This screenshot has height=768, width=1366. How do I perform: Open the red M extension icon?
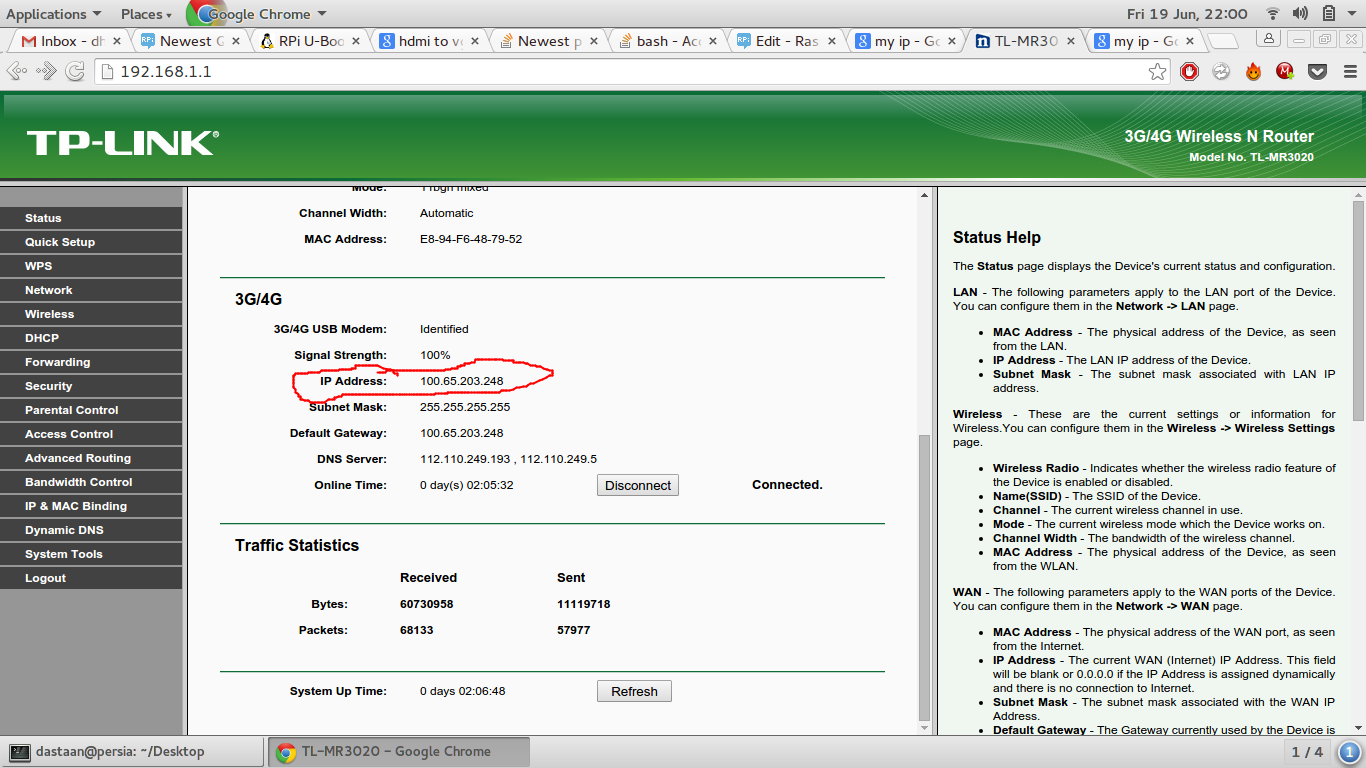1285,71
